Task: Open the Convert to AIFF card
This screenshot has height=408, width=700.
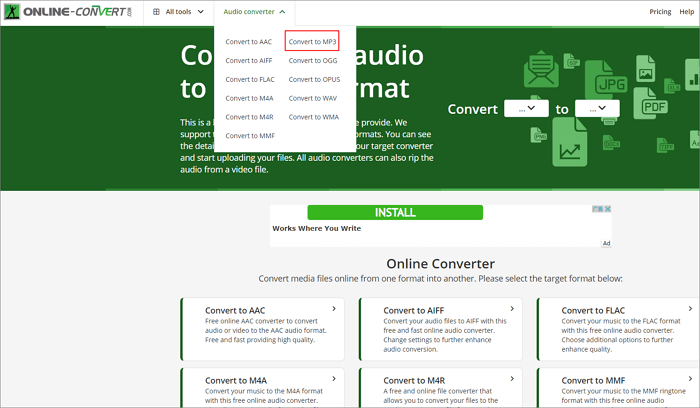Action: click(x=441, y=329)
